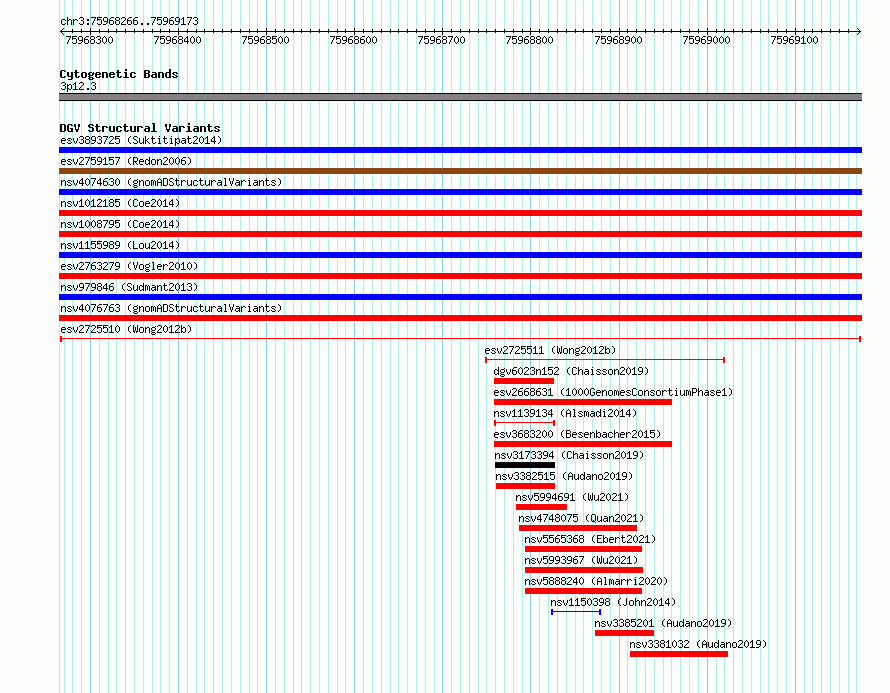890x693 pixels.
Task: Open the nsv1155989 (Lou2014) variant label
Action: pos(120,245)
